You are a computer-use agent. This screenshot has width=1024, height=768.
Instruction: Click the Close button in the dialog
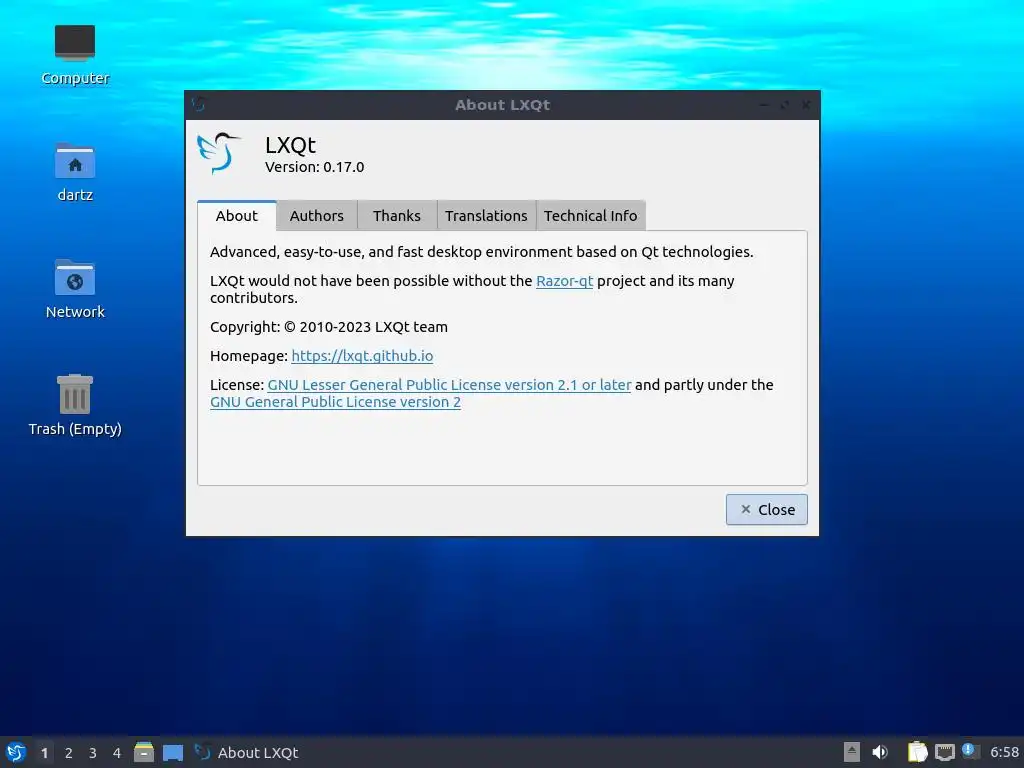click(767, 509)
